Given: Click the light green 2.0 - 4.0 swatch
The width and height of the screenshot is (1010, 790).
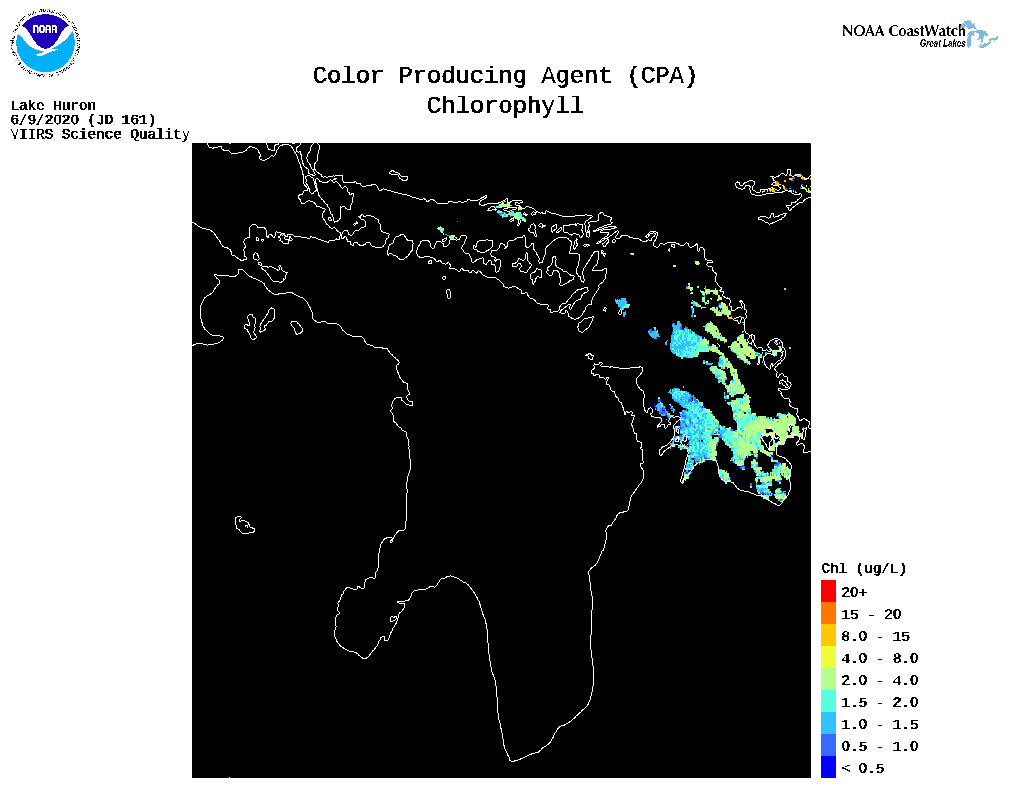Looking at the screenshot, I should click(x=828, y=679).
